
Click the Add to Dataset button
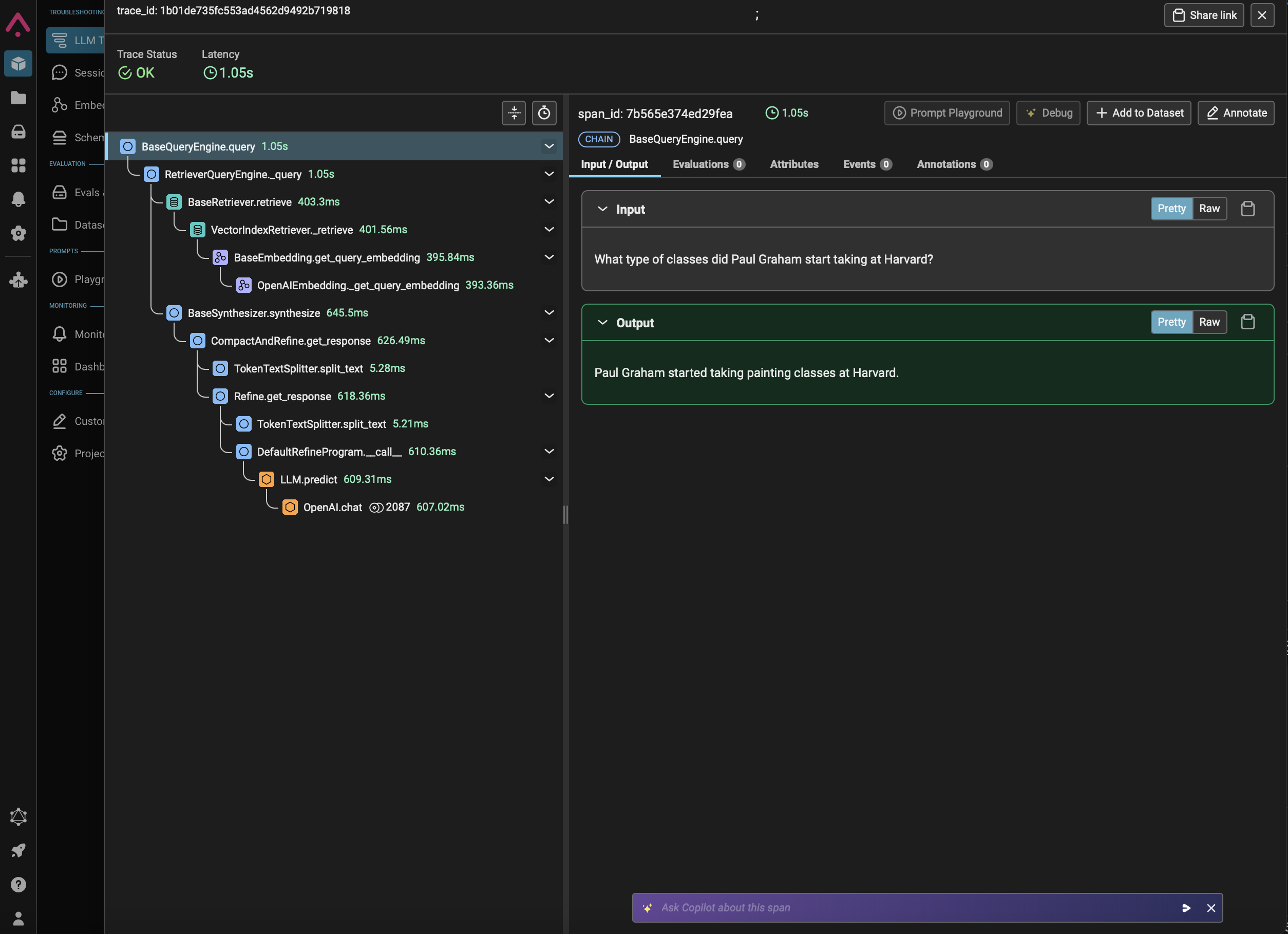(1138, 113)
